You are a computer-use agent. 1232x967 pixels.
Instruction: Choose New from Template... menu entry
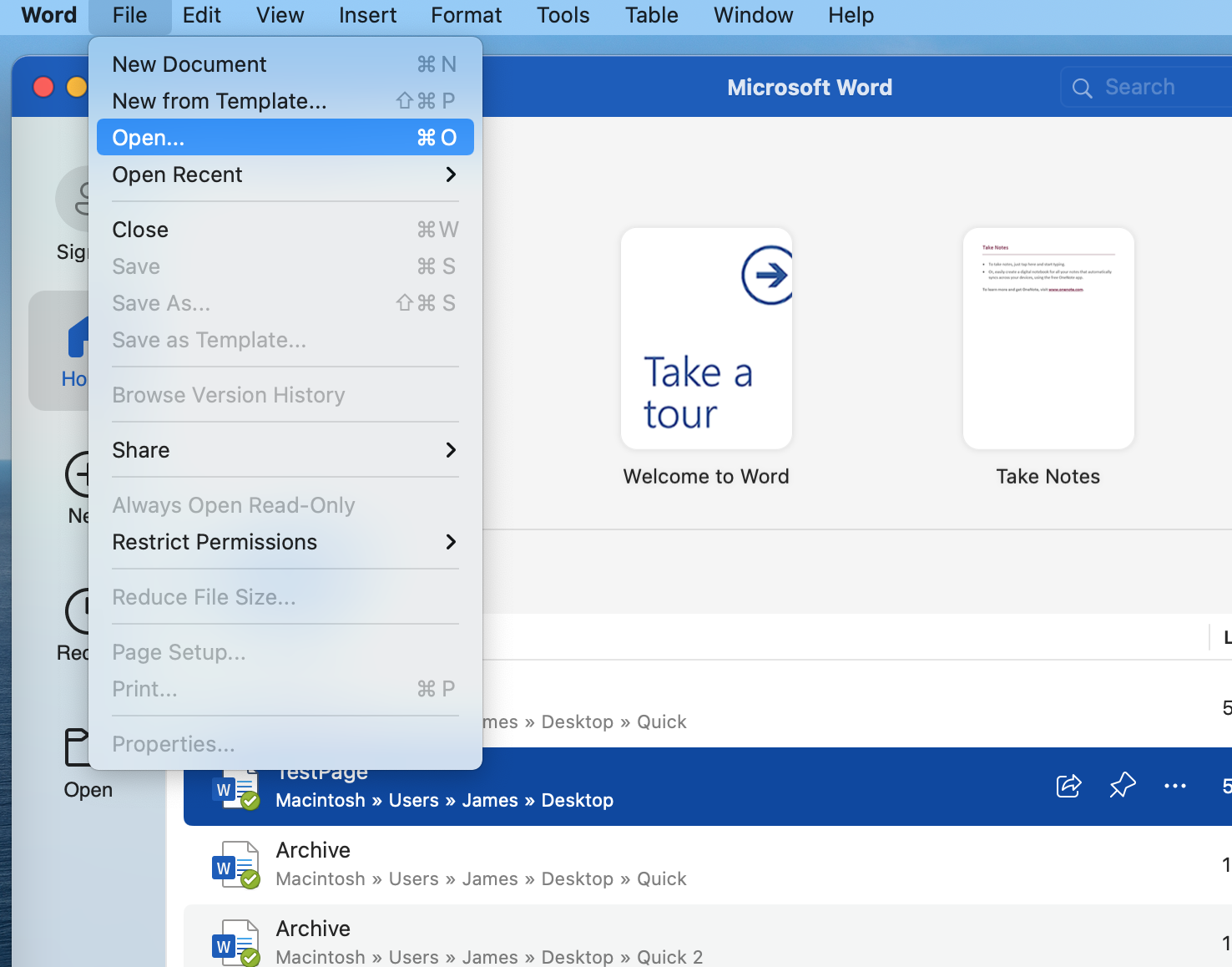285,101
